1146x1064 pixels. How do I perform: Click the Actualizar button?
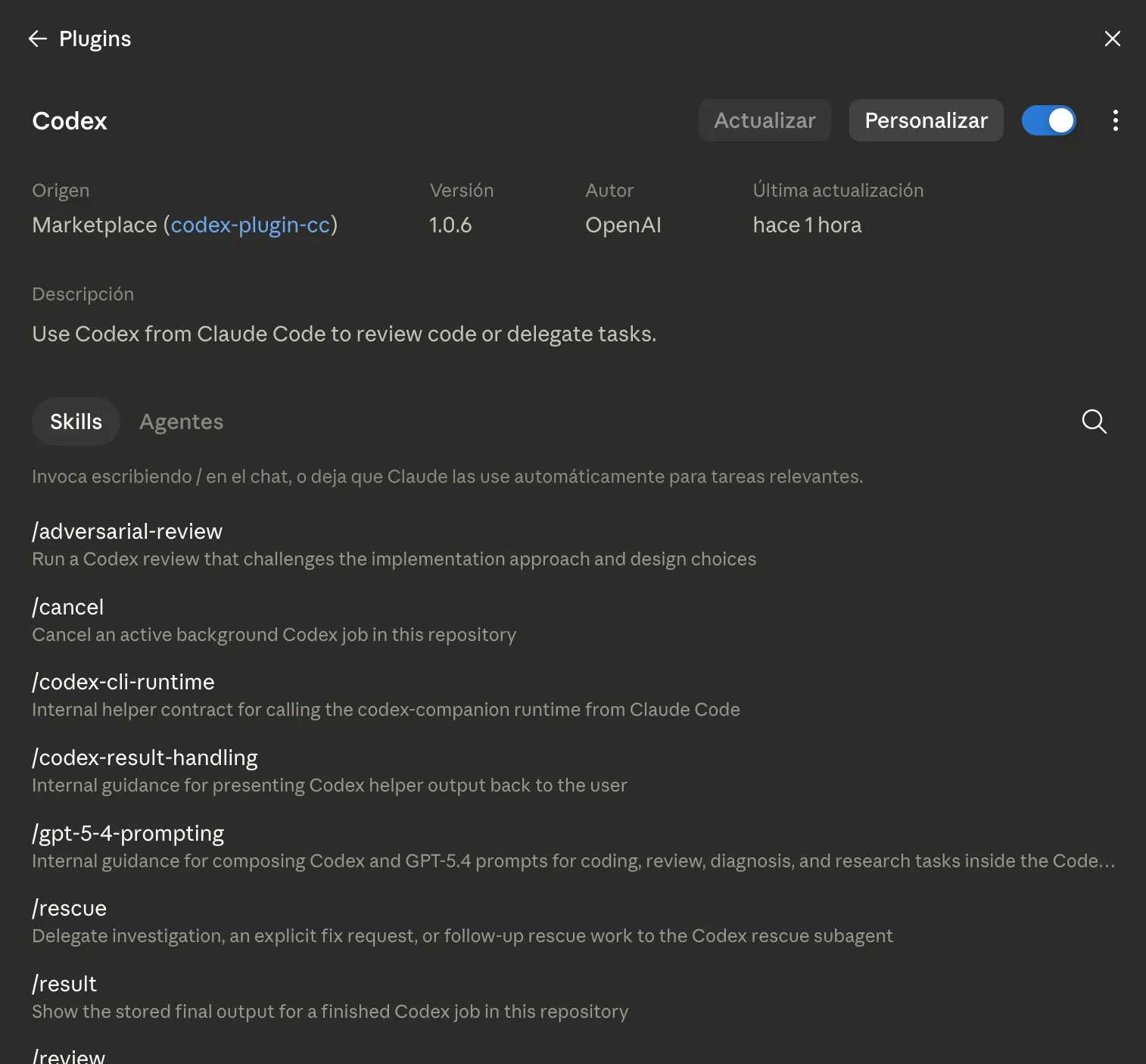(765, 120)
